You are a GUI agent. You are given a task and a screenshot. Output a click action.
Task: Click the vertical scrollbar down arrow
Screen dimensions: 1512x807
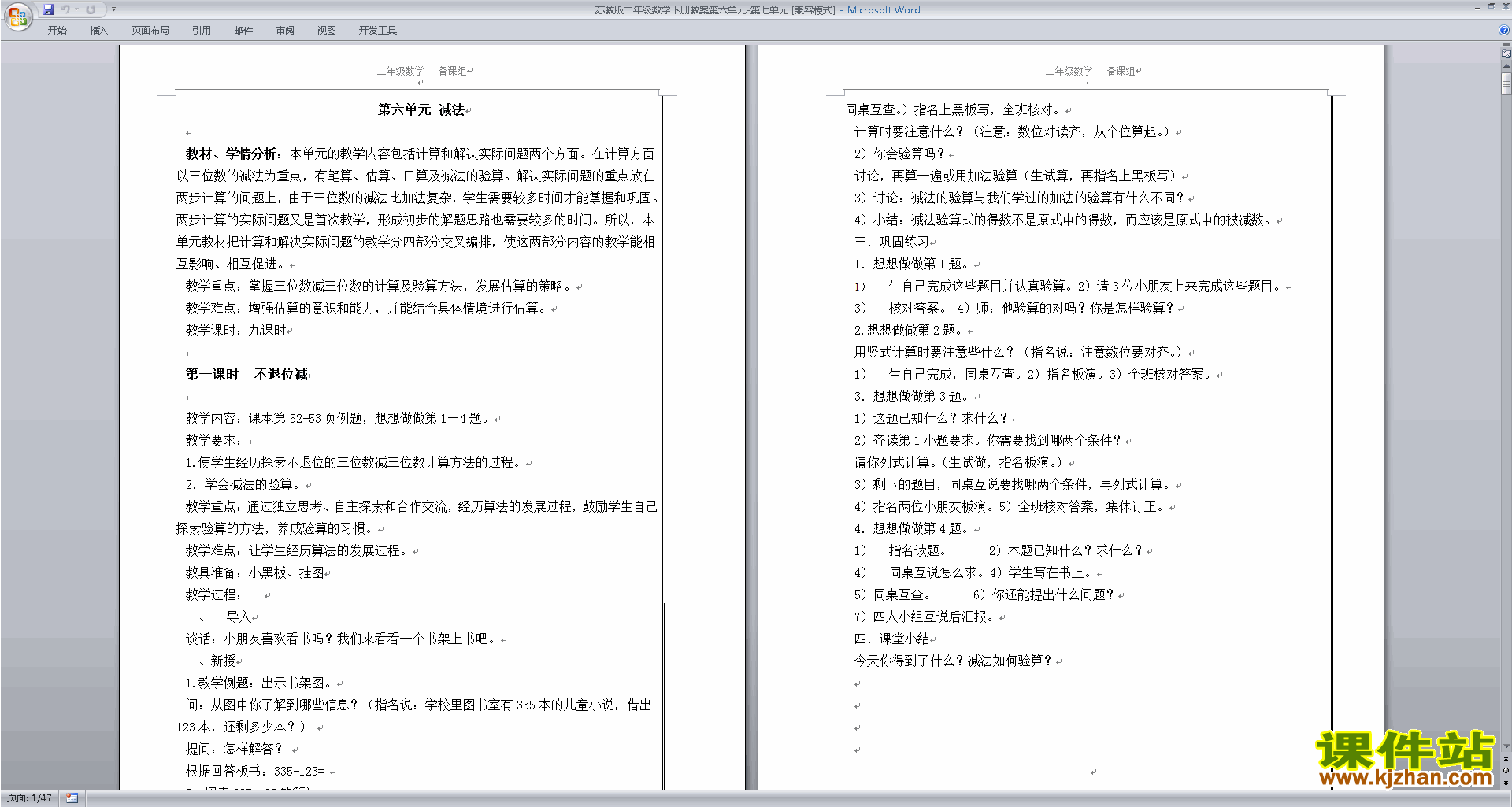coord(1506,746)
